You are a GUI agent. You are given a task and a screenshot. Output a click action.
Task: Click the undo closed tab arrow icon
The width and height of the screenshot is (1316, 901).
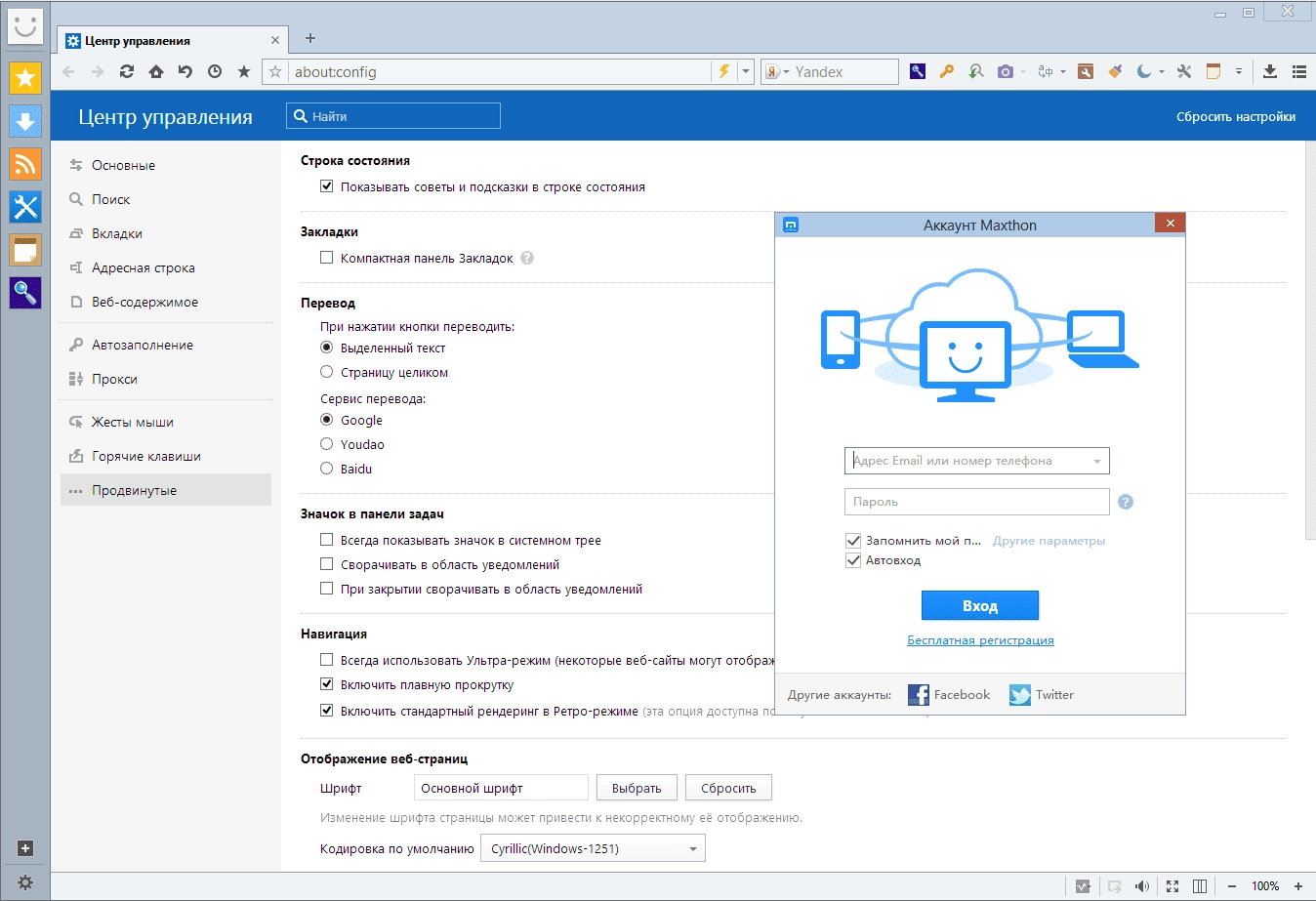(x=185, y=71)
